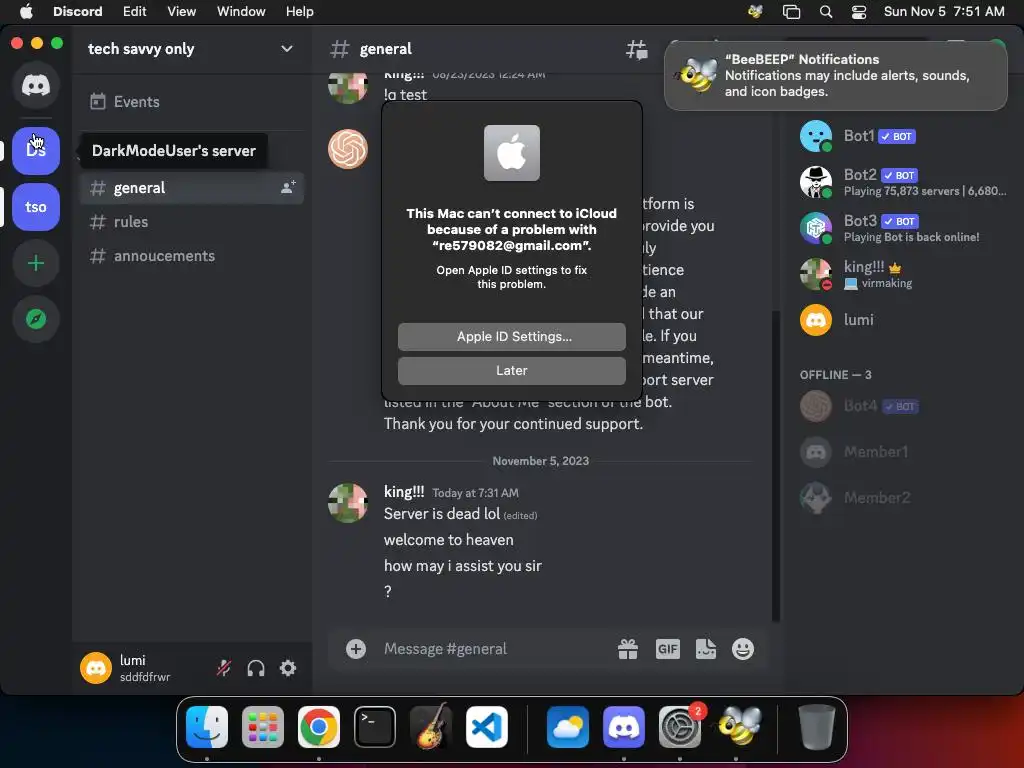This screenshot has height=768, width=1024.
Task: Open Google Chrome from the Dock
Action: point(319,727)
